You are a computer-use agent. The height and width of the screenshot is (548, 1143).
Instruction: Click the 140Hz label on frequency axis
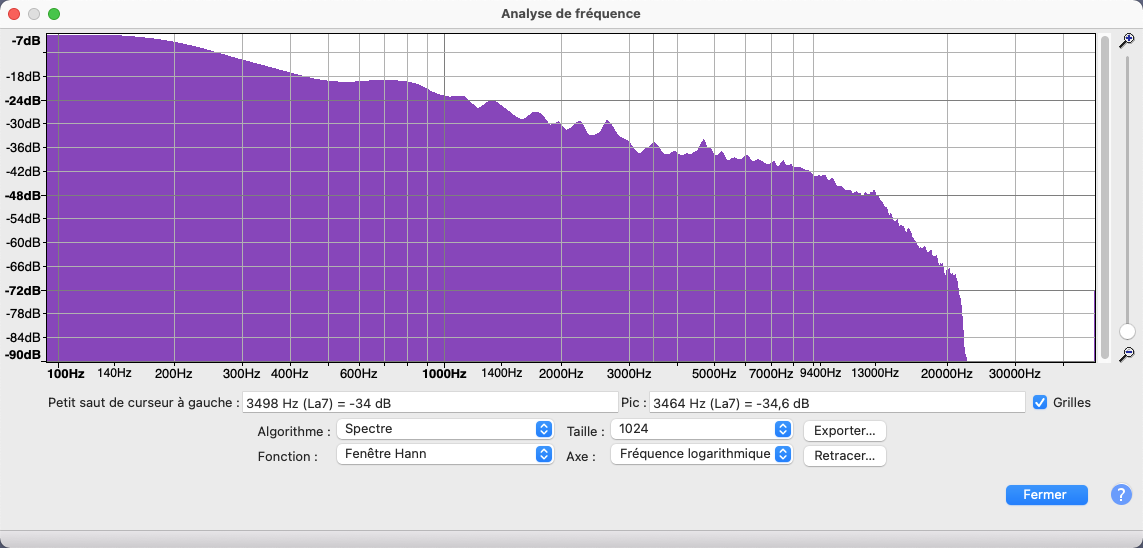[114, 373]
